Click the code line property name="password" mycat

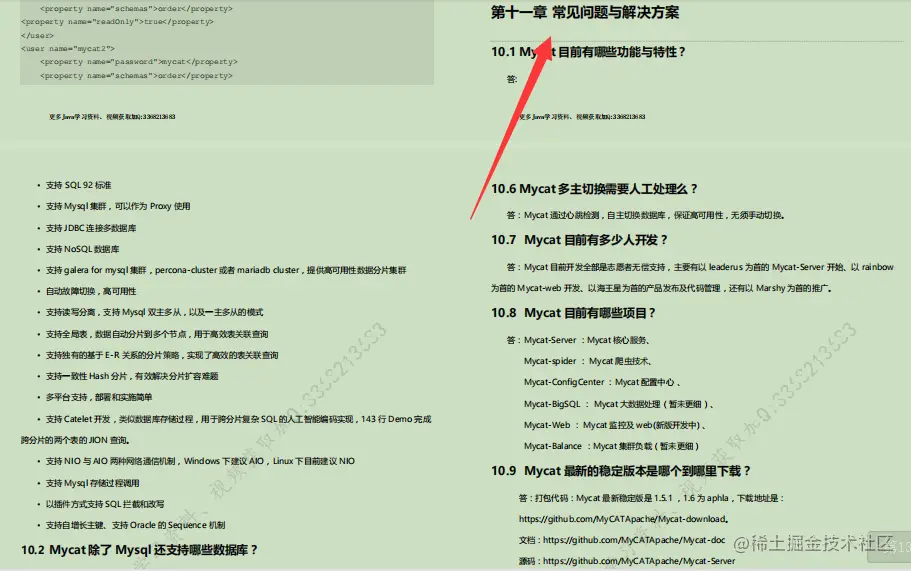coord(139,62)
